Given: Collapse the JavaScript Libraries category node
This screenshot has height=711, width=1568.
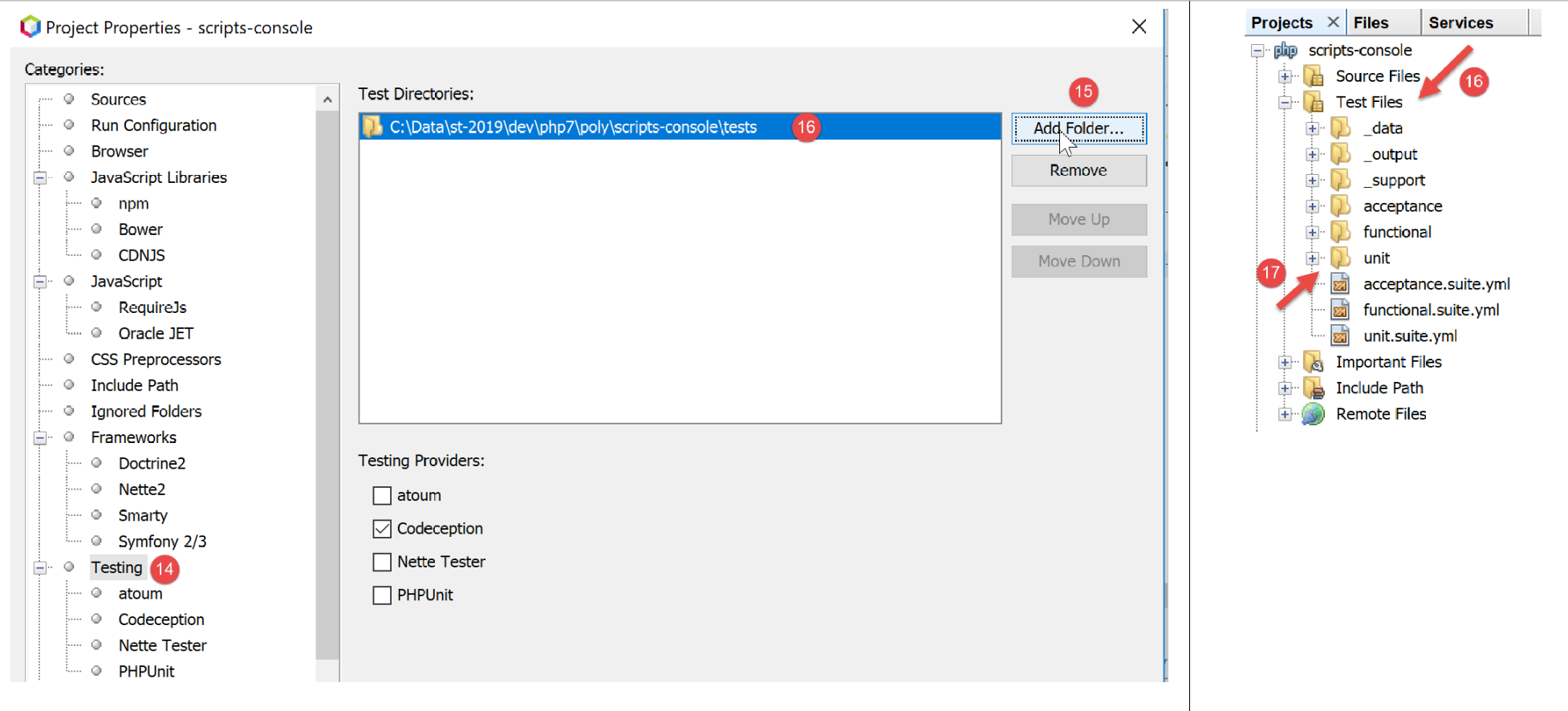Looking at the screenshot, I should coord(39,178).
